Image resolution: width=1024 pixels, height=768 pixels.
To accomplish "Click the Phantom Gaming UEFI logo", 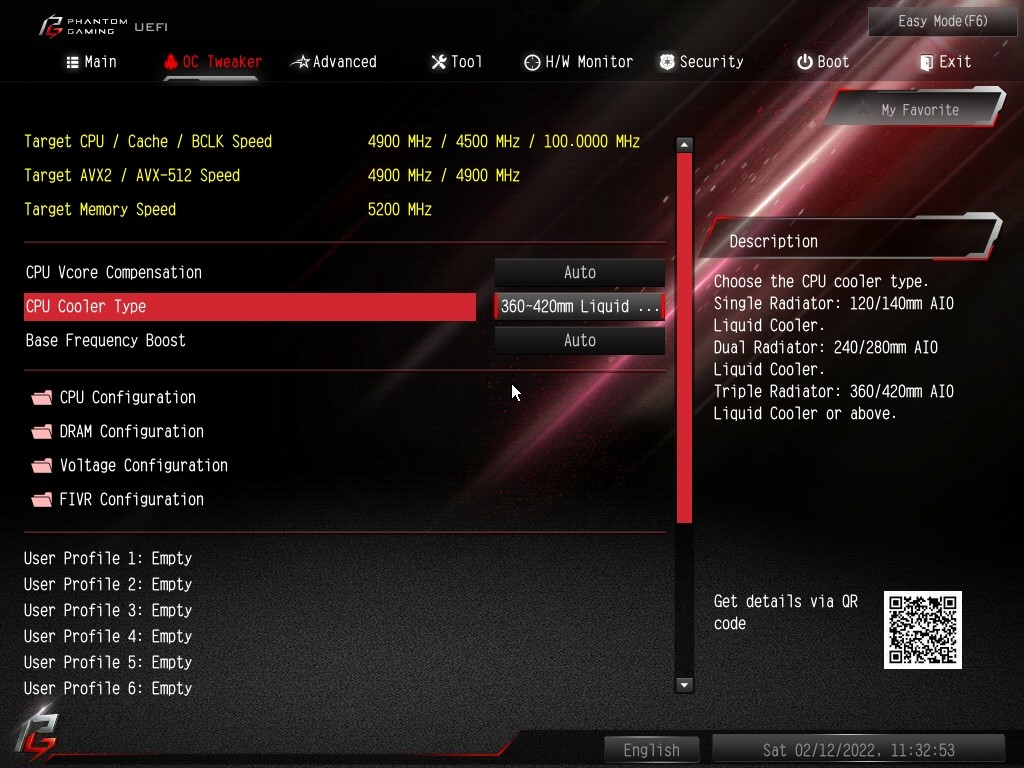I will [103, 26].
